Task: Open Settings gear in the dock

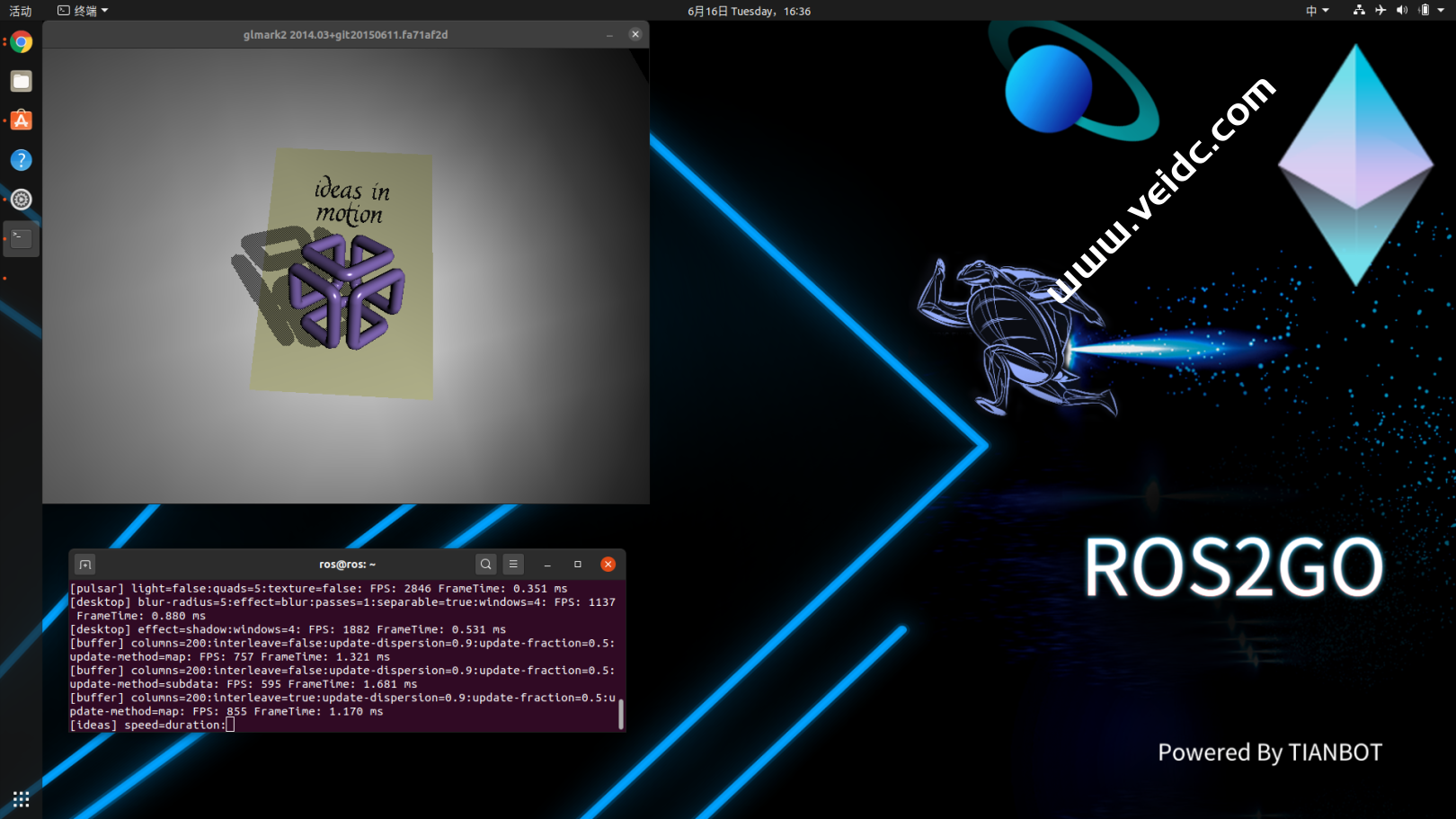Action: coord(22,200)
